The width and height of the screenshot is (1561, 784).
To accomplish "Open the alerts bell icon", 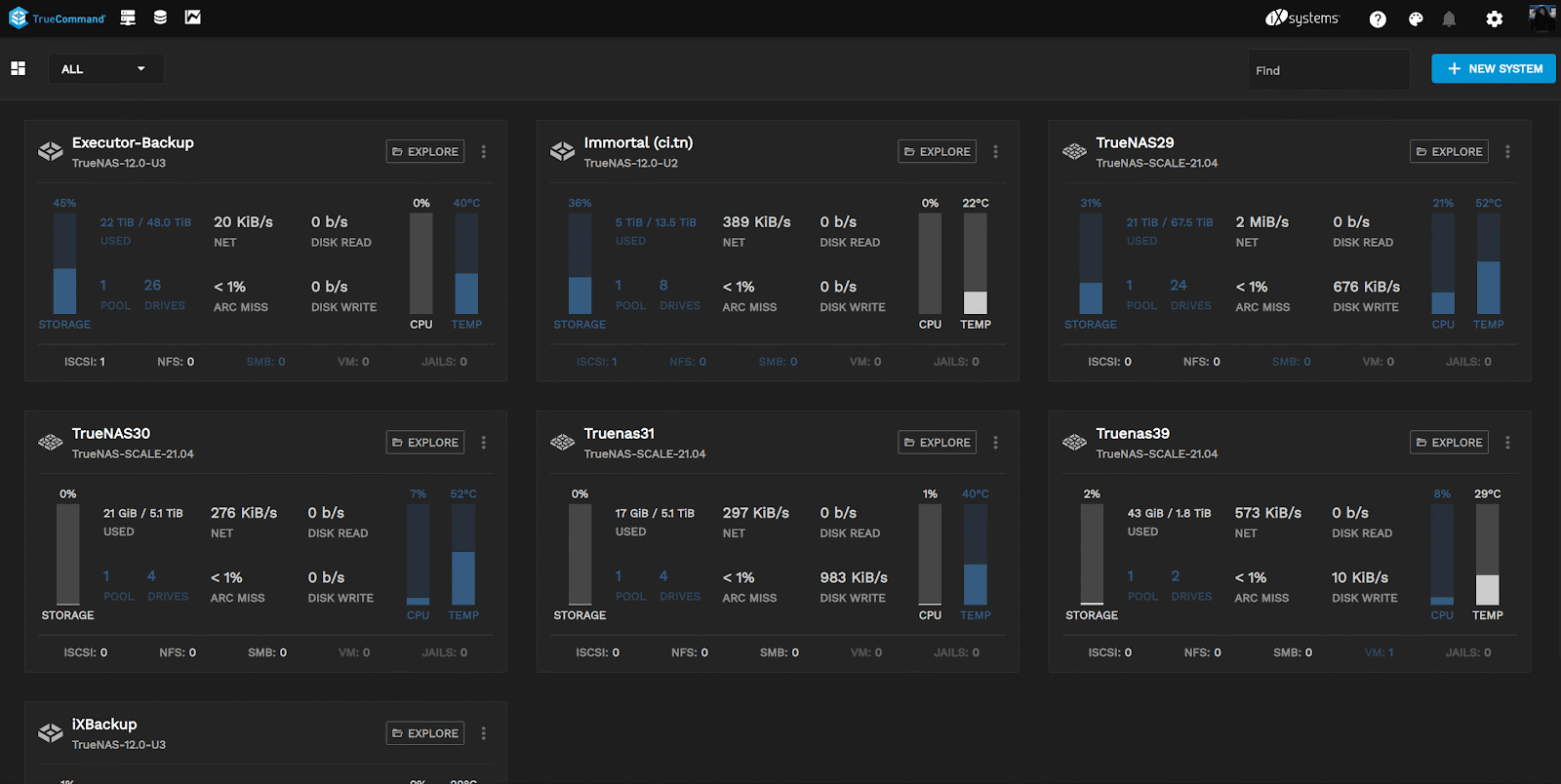I will point(1449,19).
